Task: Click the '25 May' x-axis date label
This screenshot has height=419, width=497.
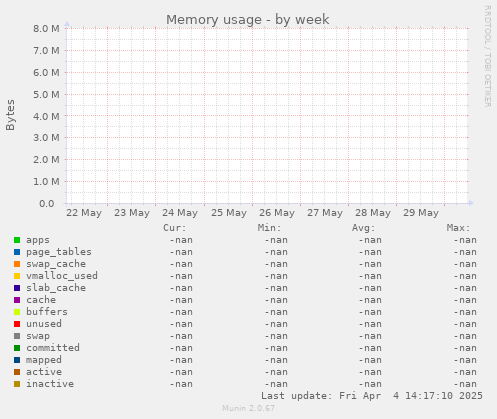Action: click(x=229, y=213)
